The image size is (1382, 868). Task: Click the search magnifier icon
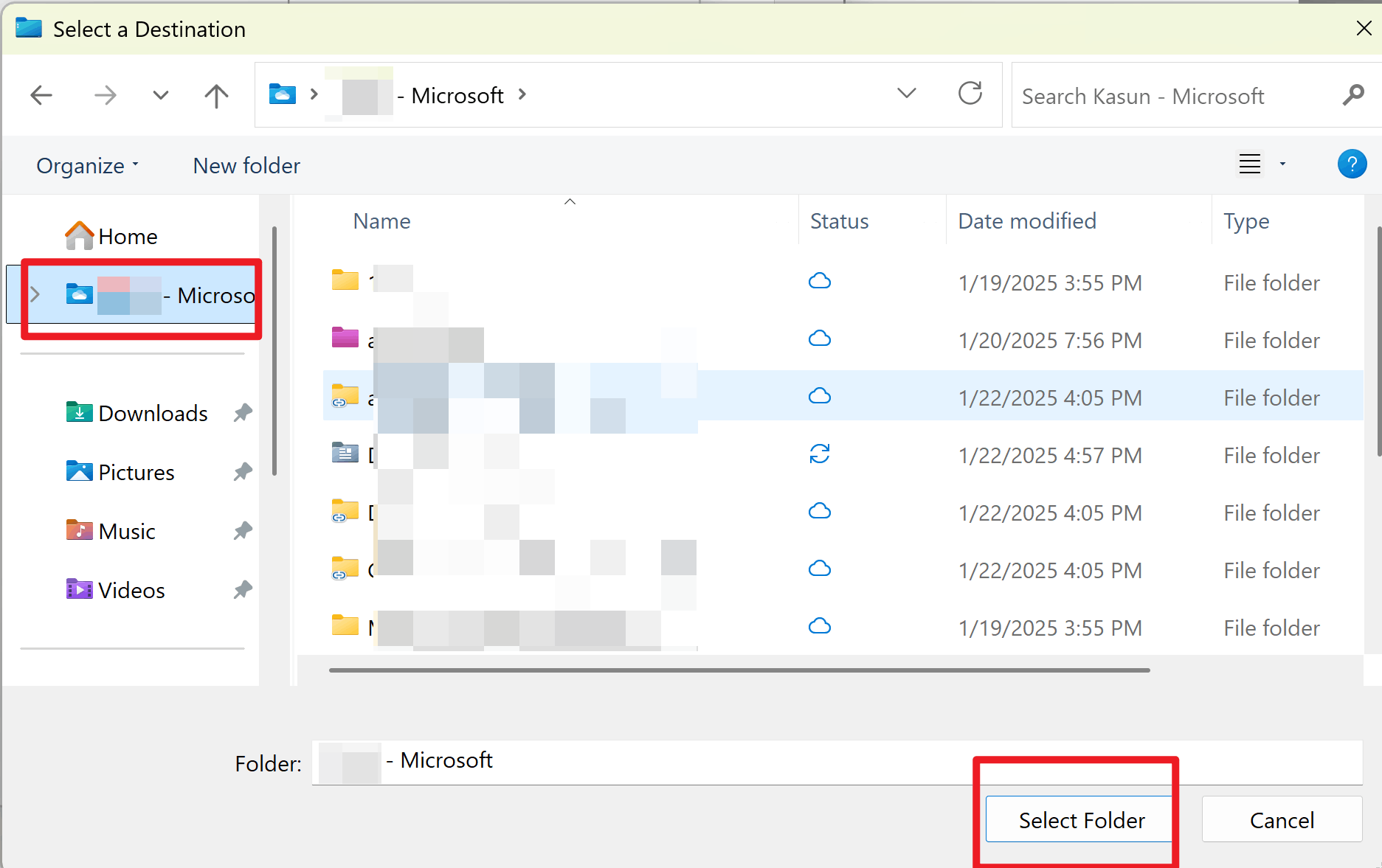1353,95
